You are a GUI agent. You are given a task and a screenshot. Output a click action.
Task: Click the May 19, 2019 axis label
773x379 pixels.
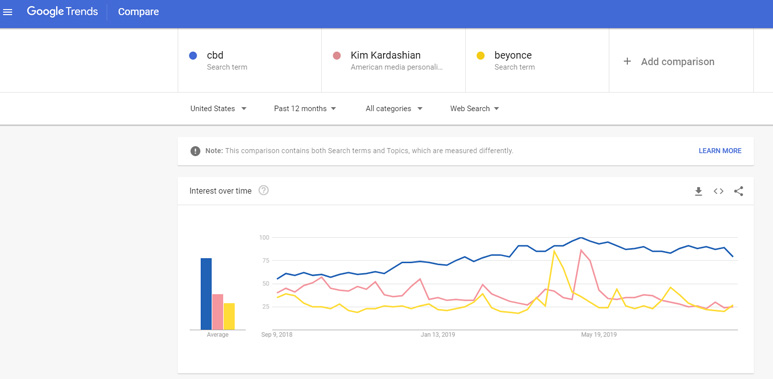599,335
